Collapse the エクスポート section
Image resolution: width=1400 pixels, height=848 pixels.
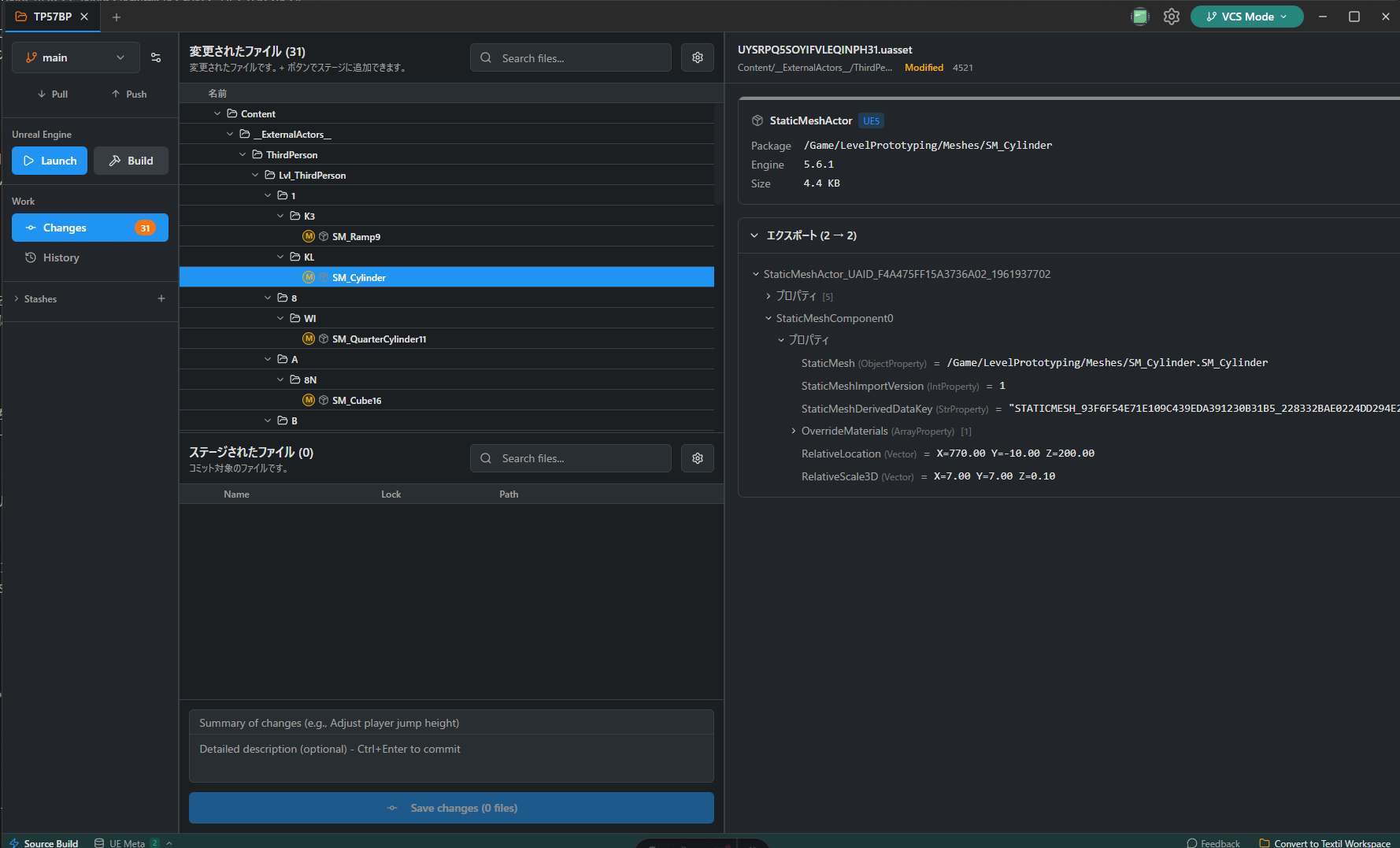(x=754, y=235)
